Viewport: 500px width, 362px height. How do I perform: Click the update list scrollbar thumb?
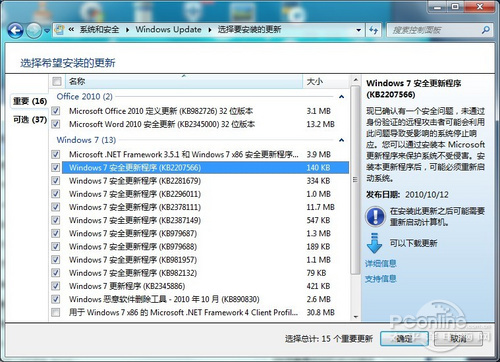click(x=355, y=180)
